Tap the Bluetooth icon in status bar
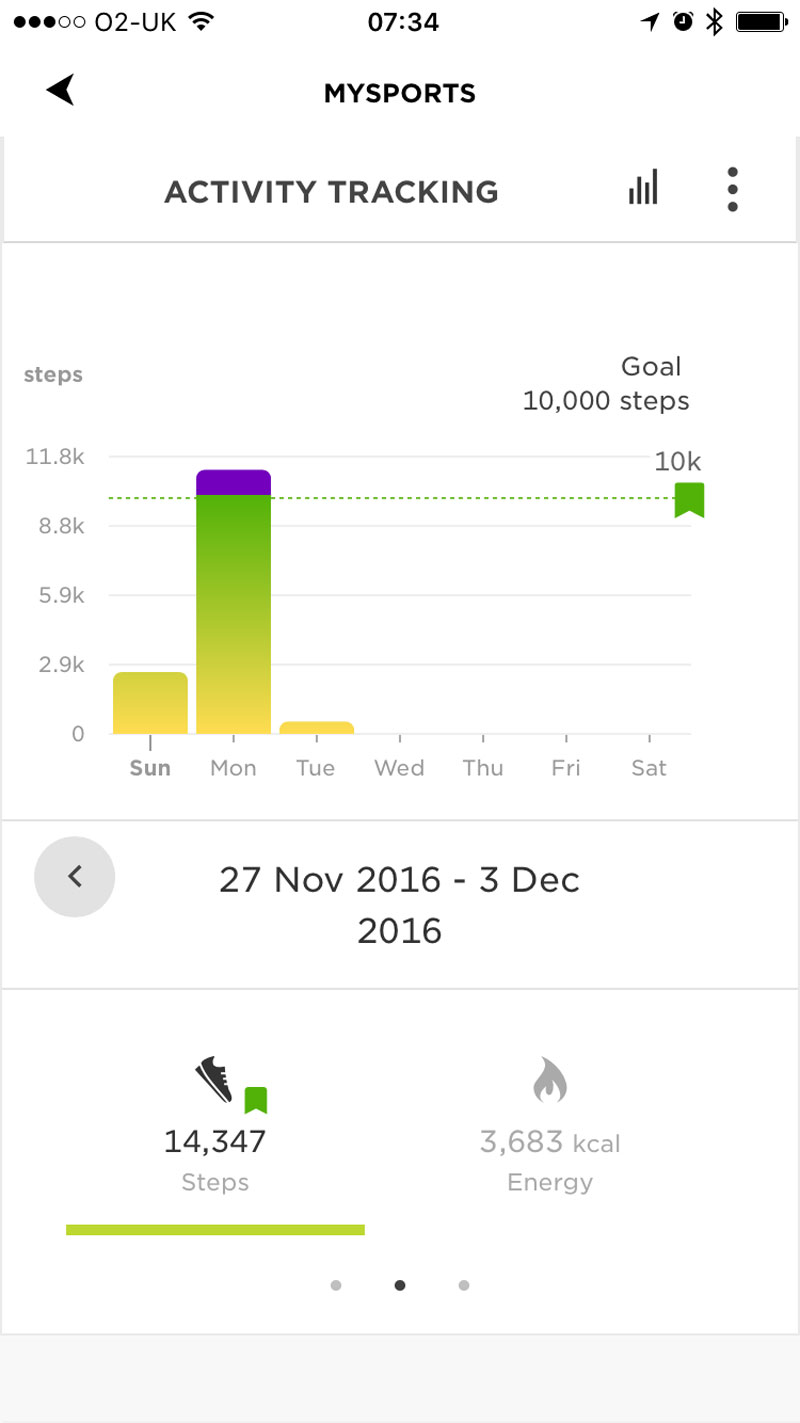This screenshot has width=800, height=1423. coord(713,22)
